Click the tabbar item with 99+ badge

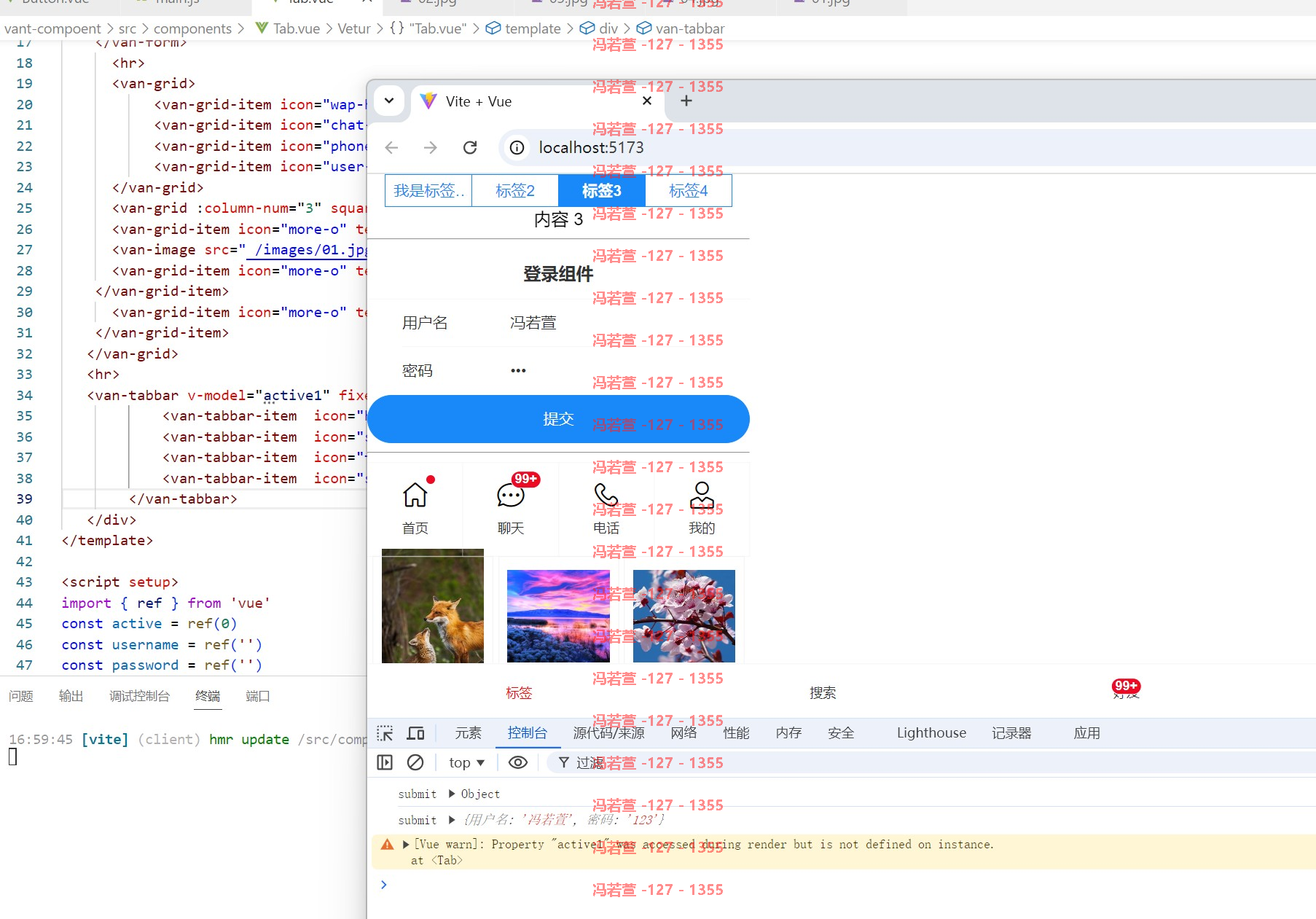pyautogui.click(x=1127, y=689)
